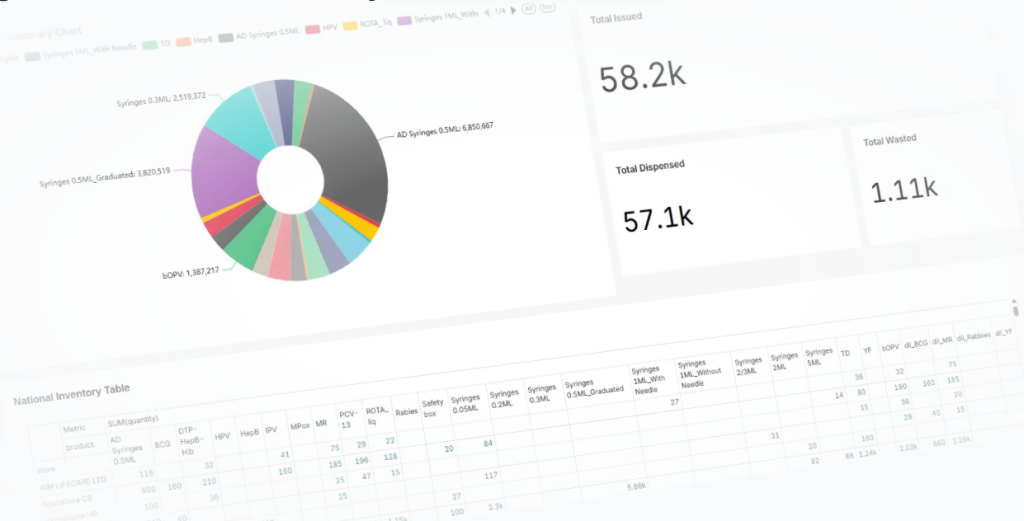Sort by the Rabies column header

pos(405,409)
